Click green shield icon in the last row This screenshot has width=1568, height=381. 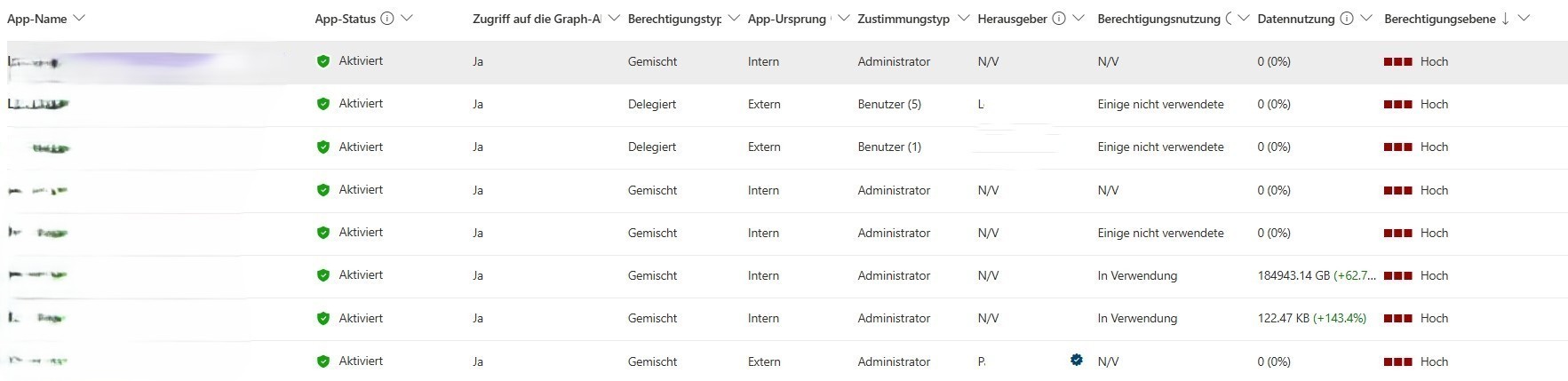pyautogui.click(x=323, y=361)
